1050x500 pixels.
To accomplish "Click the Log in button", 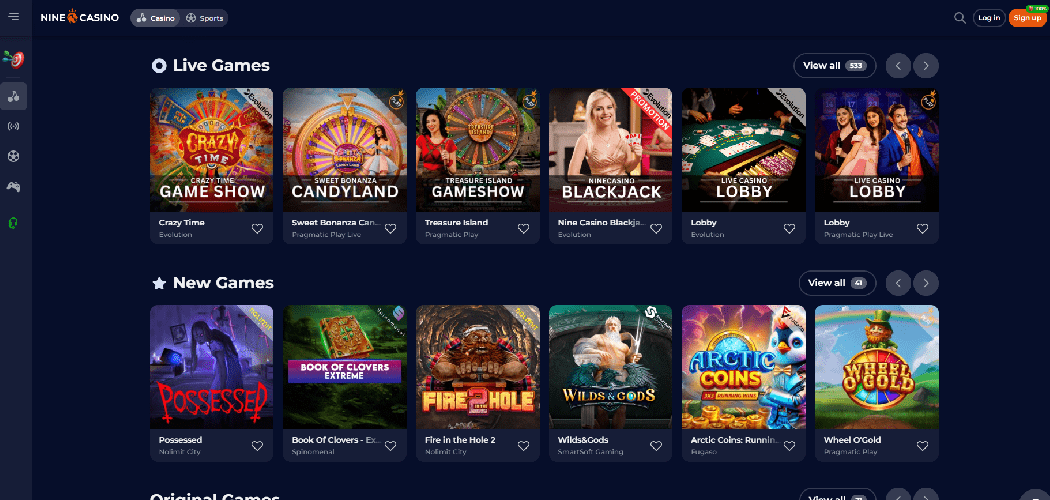I will [989, 18].
